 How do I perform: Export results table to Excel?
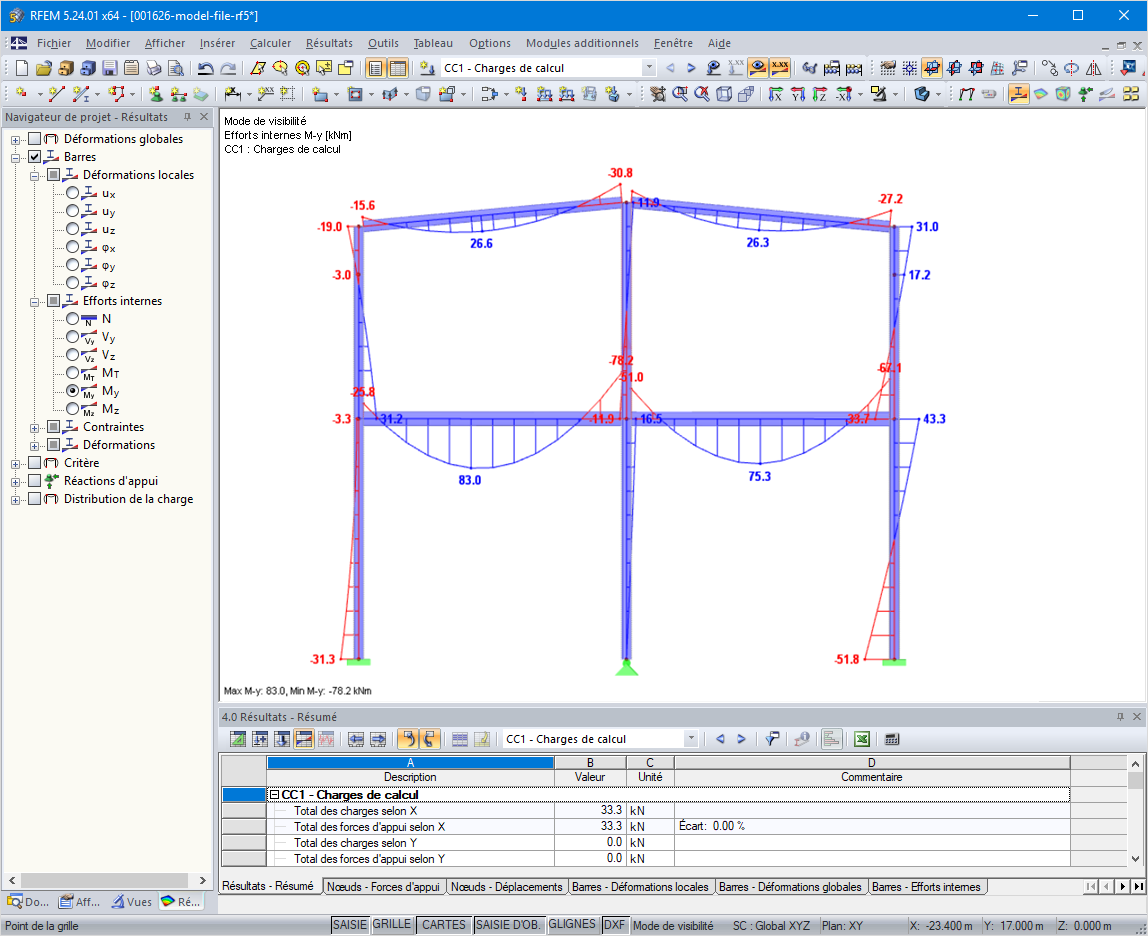click(862, 739)
